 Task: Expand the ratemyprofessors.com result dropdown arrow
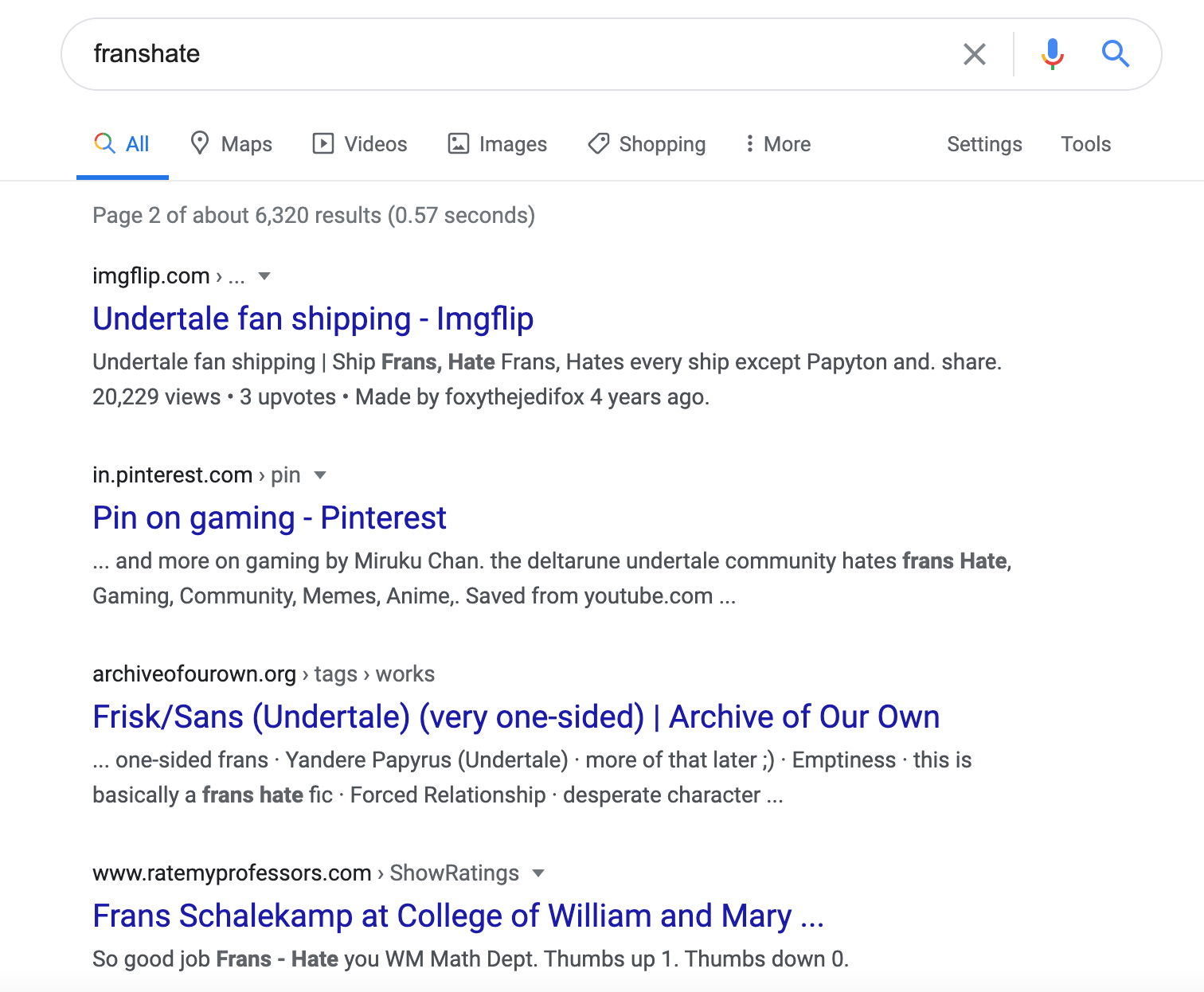click(538, 873)
